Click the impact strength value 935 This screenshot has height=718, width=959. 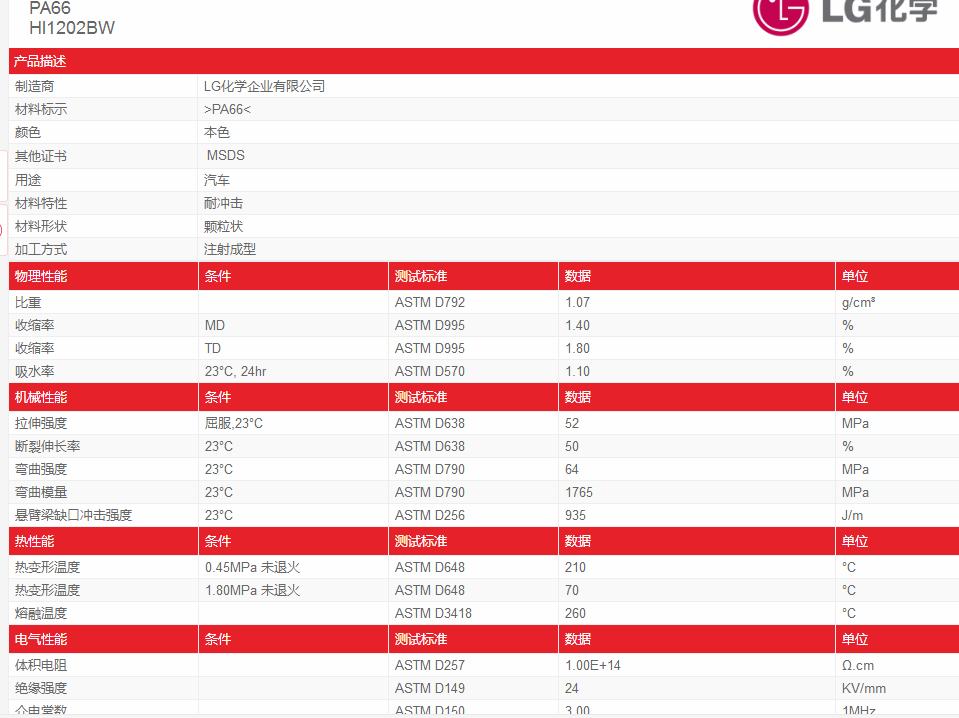(x=576, y=515)
